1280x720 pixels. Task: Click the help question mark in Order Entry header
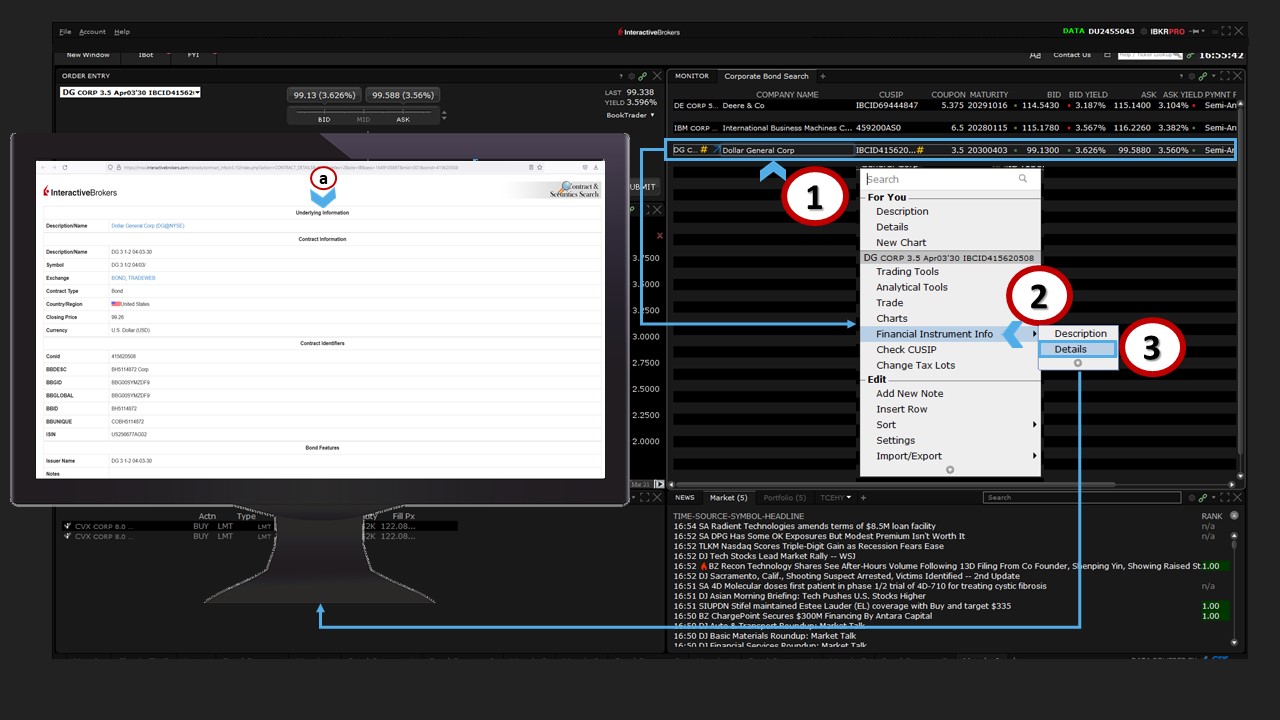coord(621,76)
